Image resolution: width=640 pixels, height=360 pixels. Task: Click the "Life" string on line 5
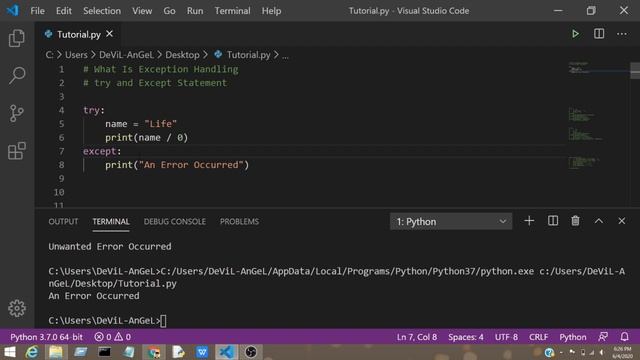click(160, 124)
